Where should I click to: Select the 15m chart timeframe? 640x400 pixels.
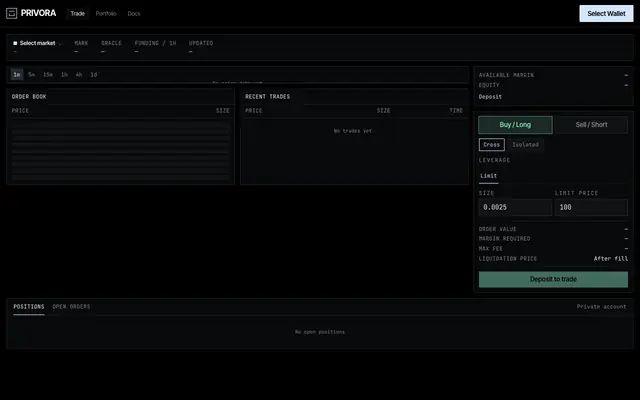pos(48,75)
